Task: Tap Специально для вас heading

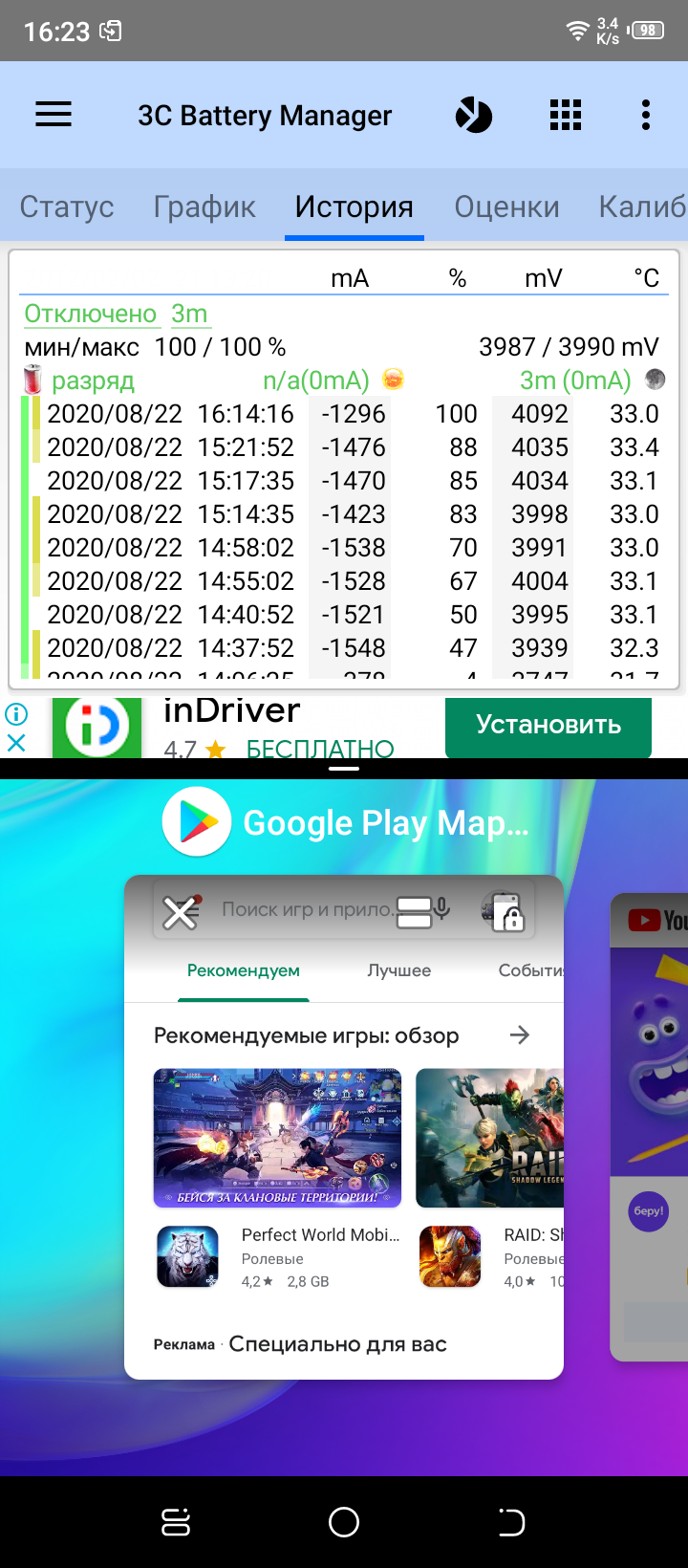Action: coord(338,1344)
